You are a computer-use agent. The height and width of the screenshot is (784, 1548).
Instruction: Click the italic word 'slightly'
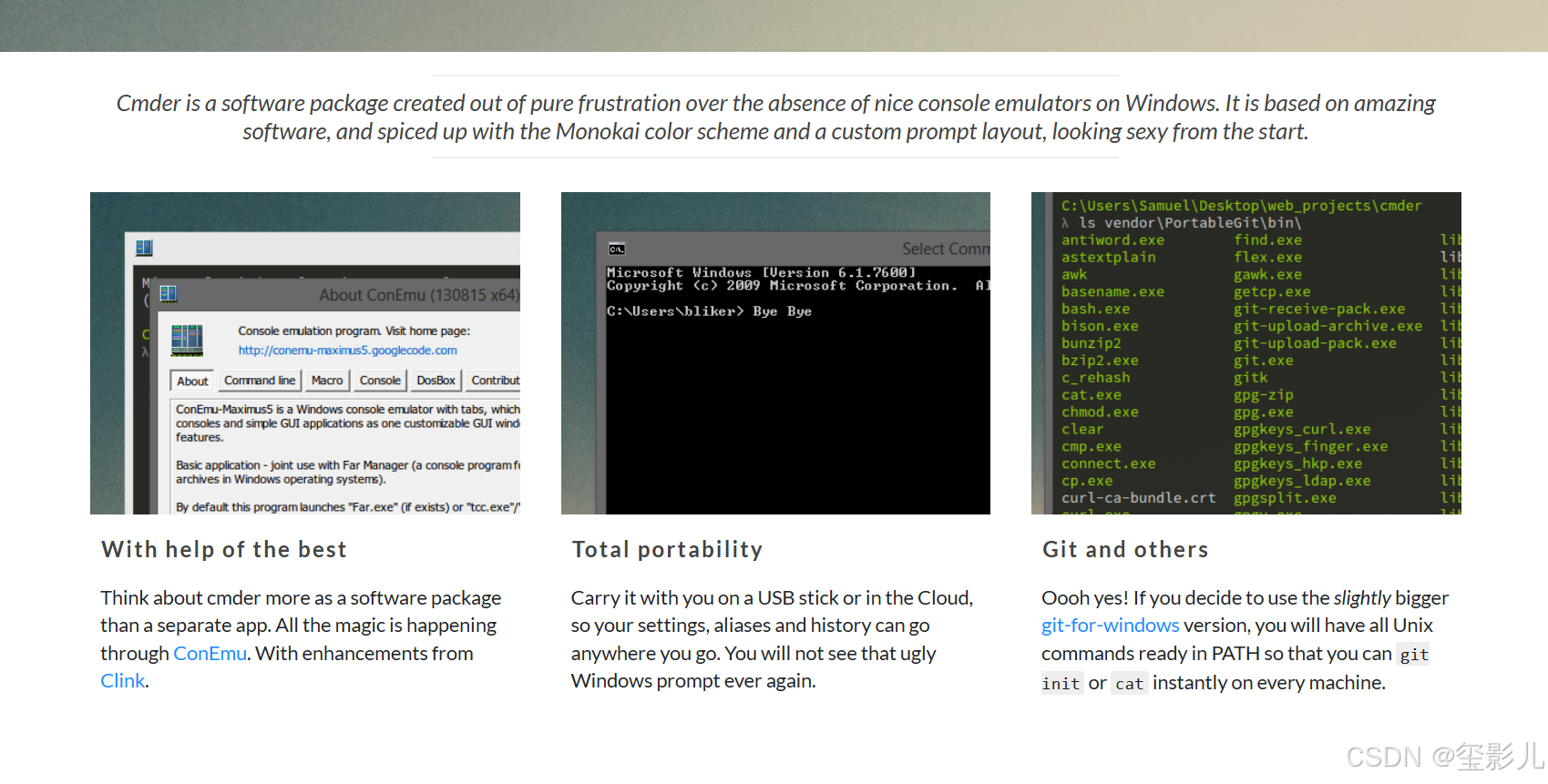point(1362,598)
